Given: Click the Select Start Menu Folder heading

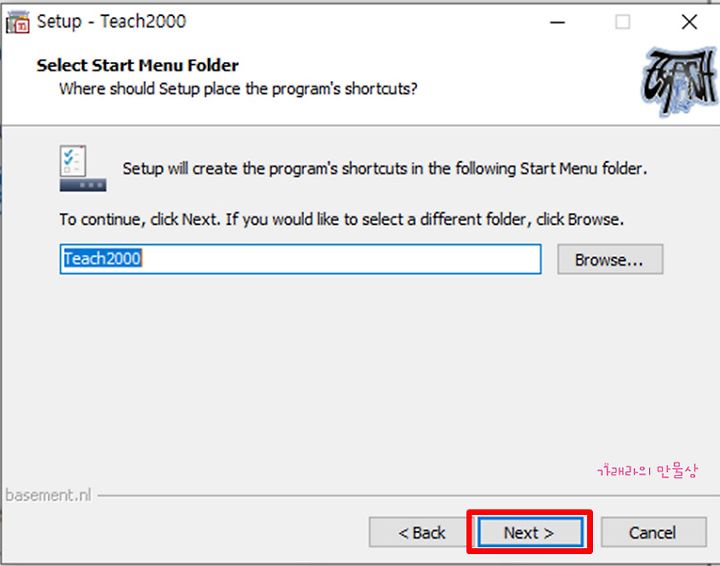Looking at the screenshot, I should pyautogui.click(x=137, y=65).
